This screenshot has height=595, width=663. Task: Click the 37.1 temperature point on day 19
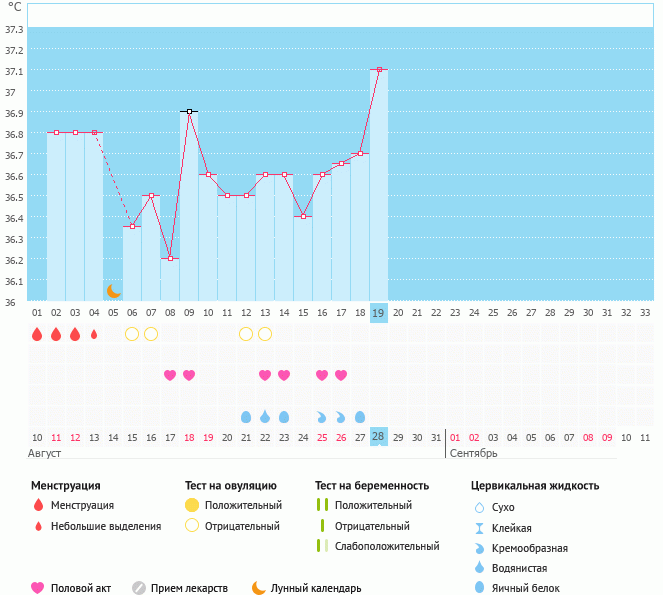(x=379, y=70)
